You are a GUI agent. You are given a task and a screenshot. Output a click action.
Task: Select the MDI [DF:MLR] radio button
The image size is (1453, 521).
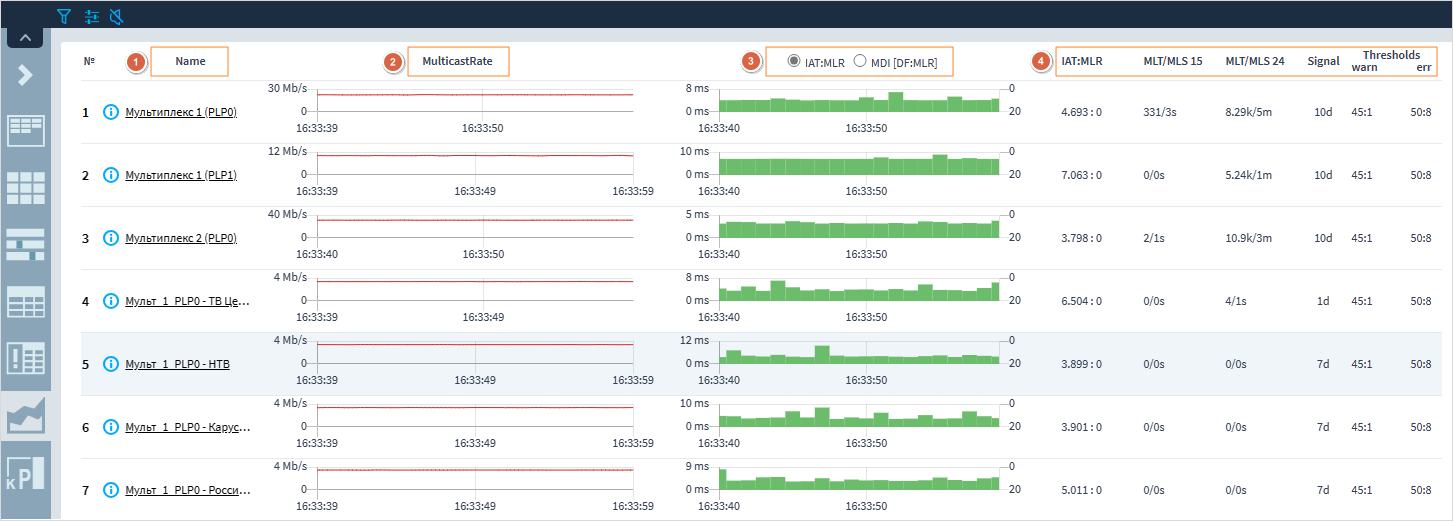pyautogui.click(x=860, y=62)
